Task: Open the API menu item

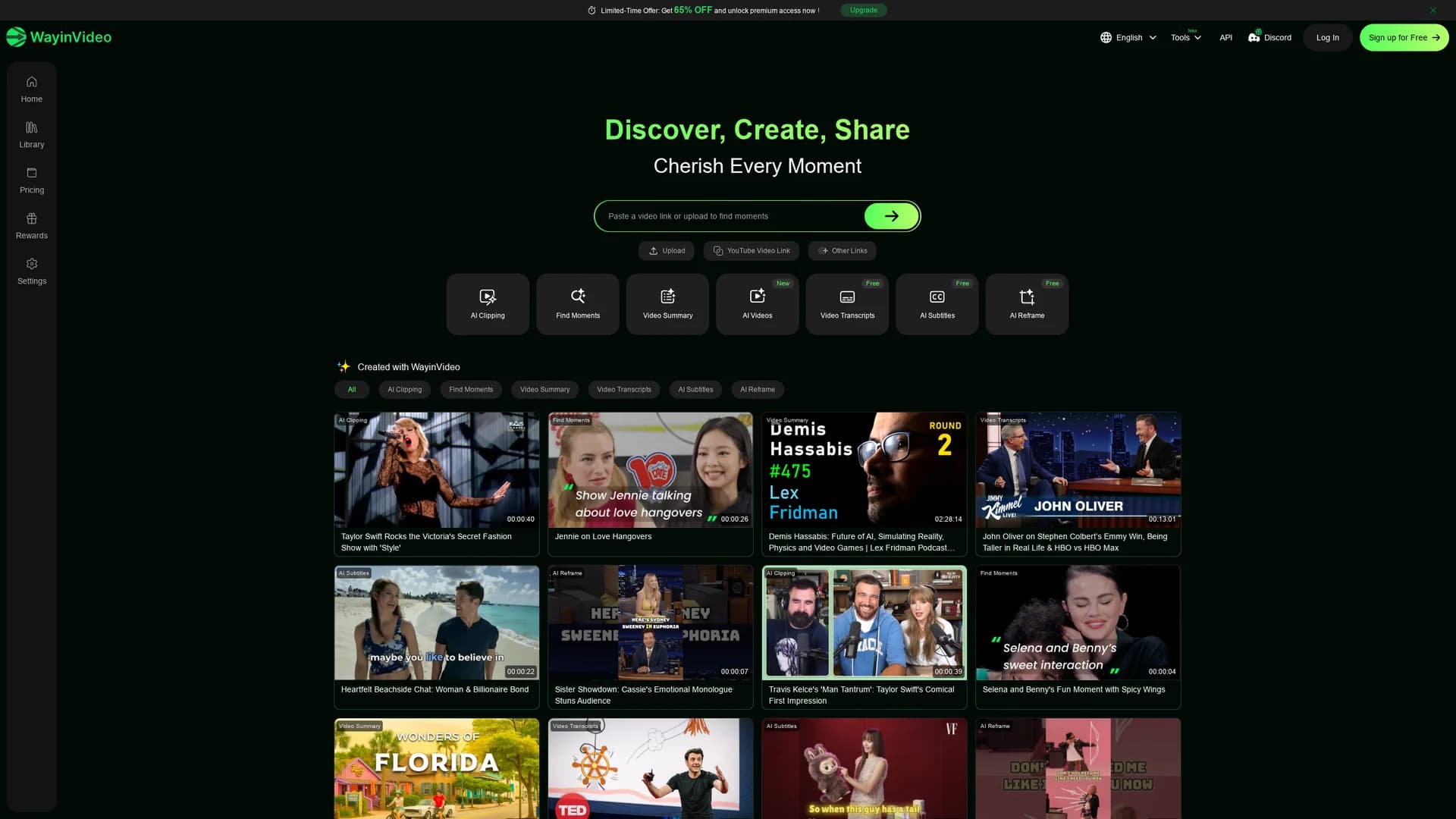Action: click(1225, 37)
